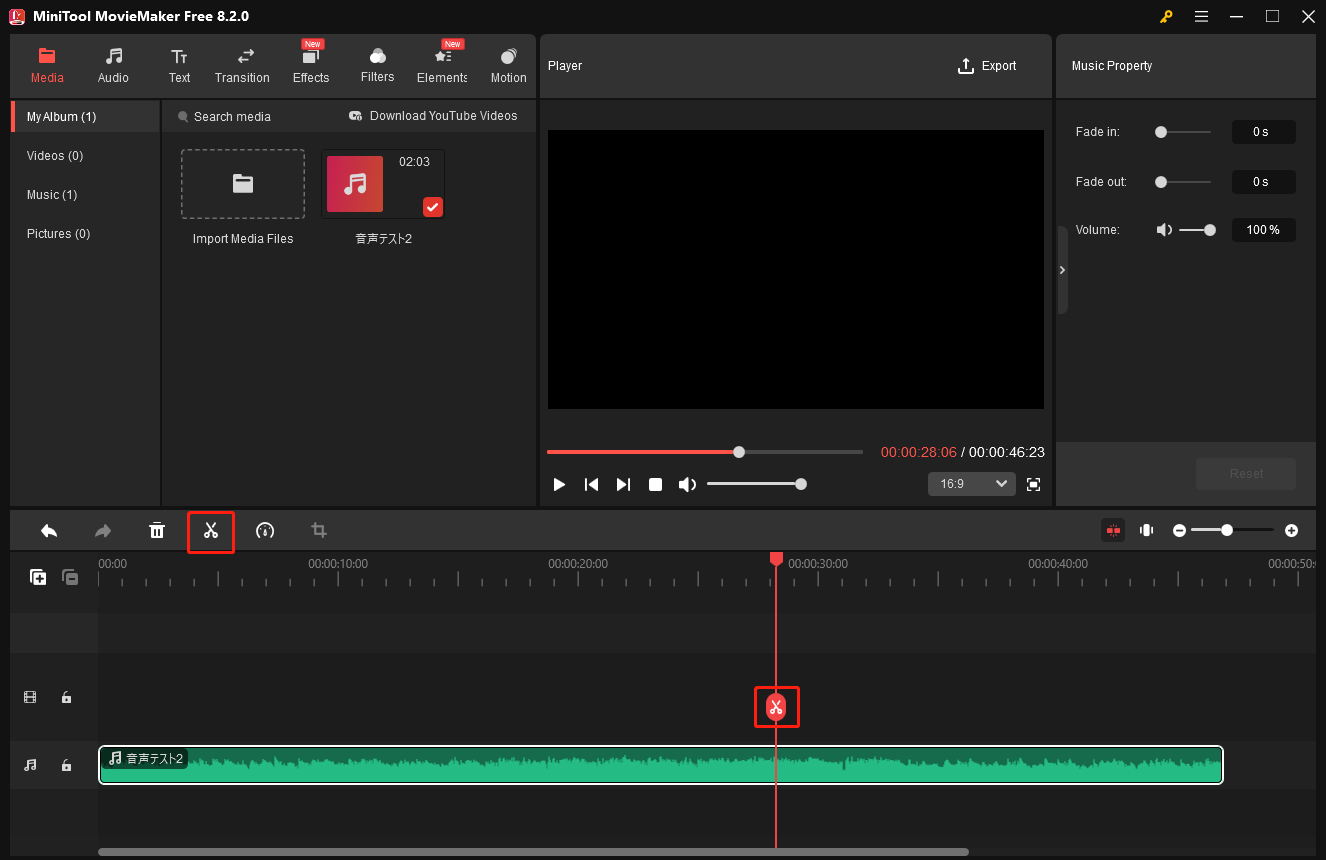Adjust the timeline zoom slider
The height and width of the screenshot is (860, 1326).
[x=1233, y=530]
